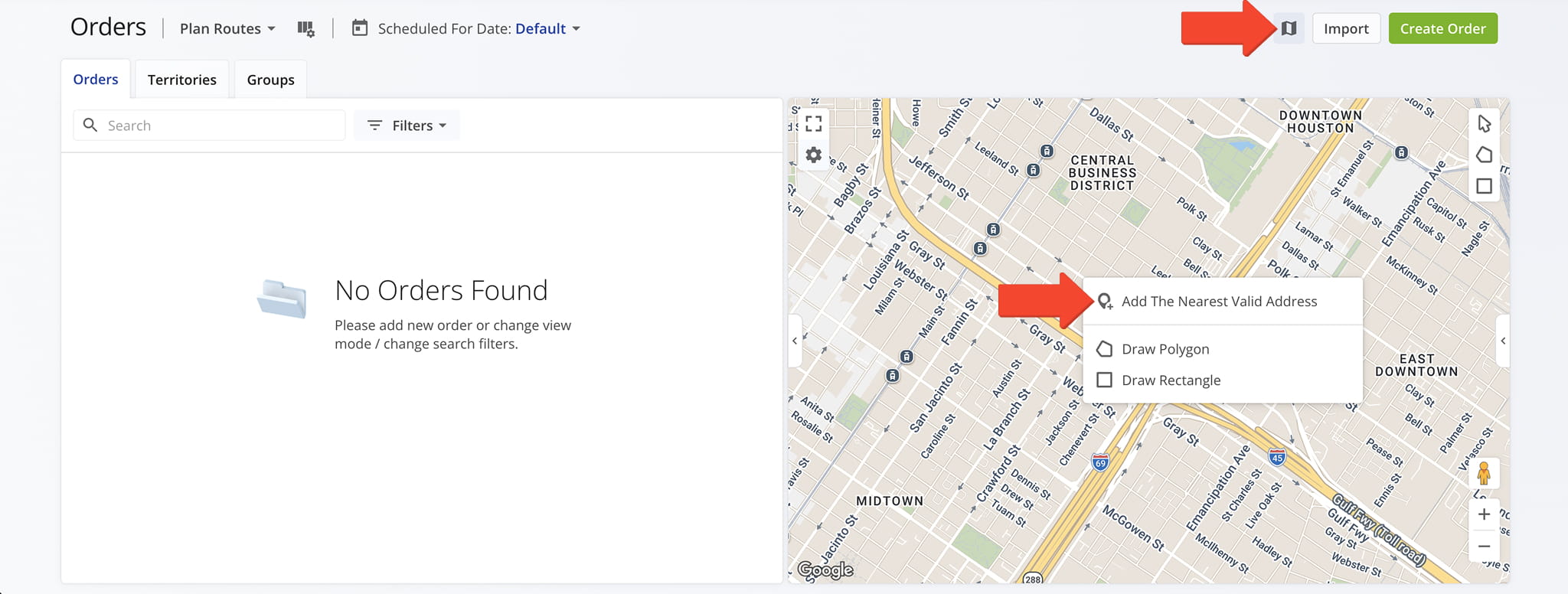
Task: Switch to the Territories tab
Action: [182, 80]
